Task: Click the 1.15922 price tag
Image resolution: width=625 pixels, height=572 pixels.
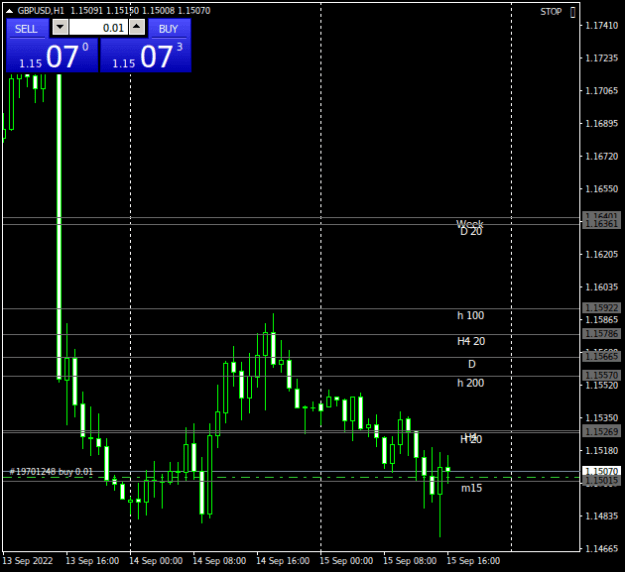Action: tap(601, 308)
